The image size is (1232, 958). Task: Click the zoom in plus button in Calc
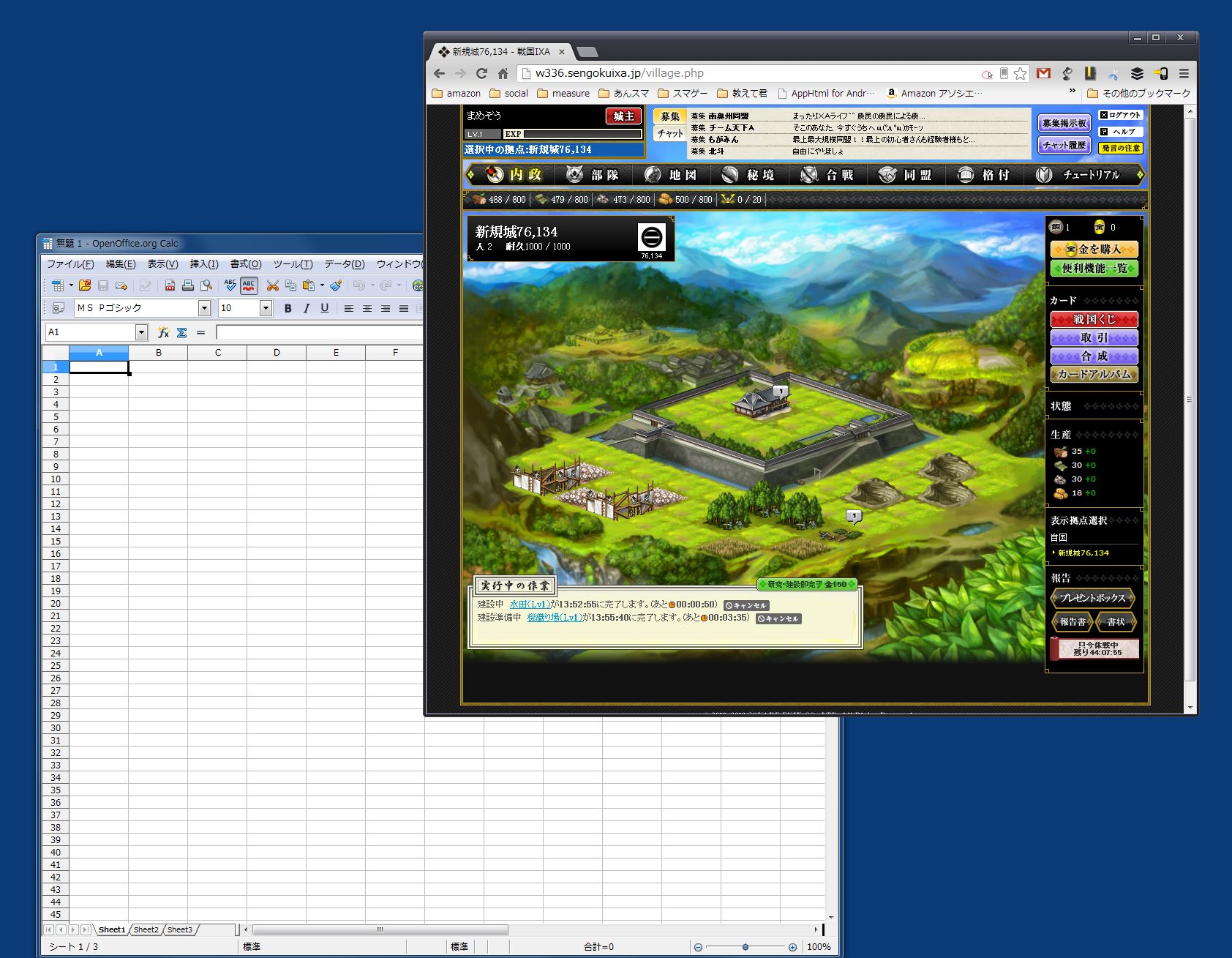pos(792,947)
